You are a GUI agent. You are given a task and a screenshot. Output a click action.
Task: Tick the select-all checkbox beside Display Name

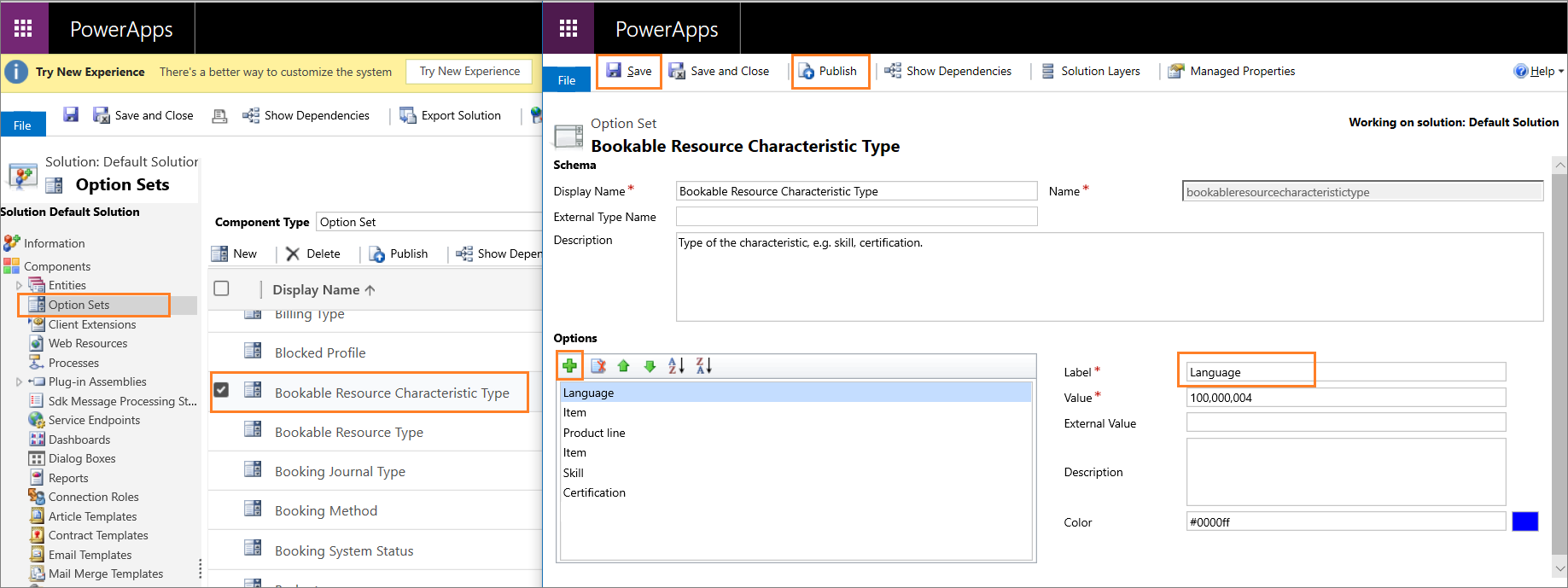(221, 288)
